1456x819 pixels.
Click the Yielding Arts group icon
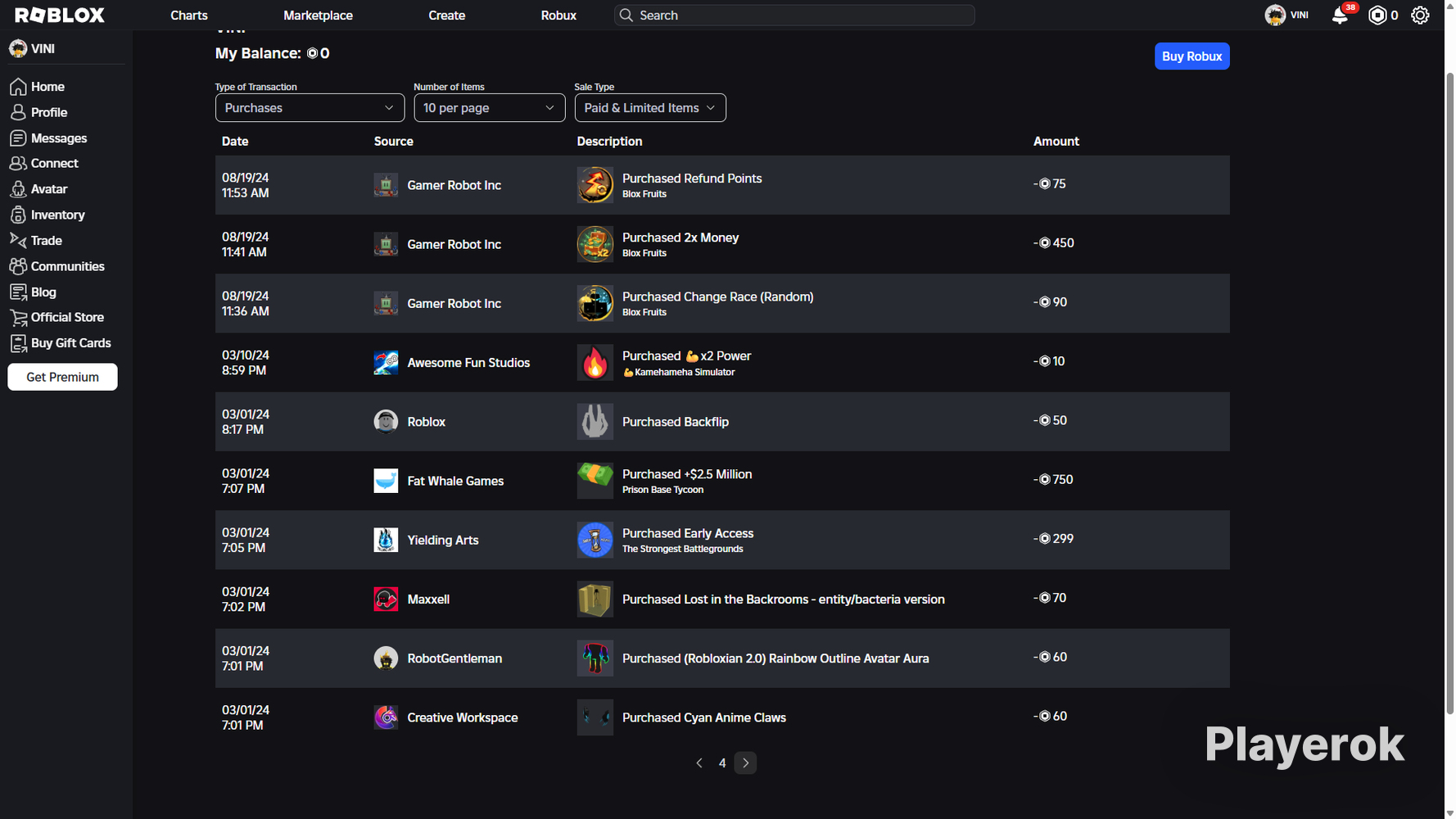tap(386, 540)
